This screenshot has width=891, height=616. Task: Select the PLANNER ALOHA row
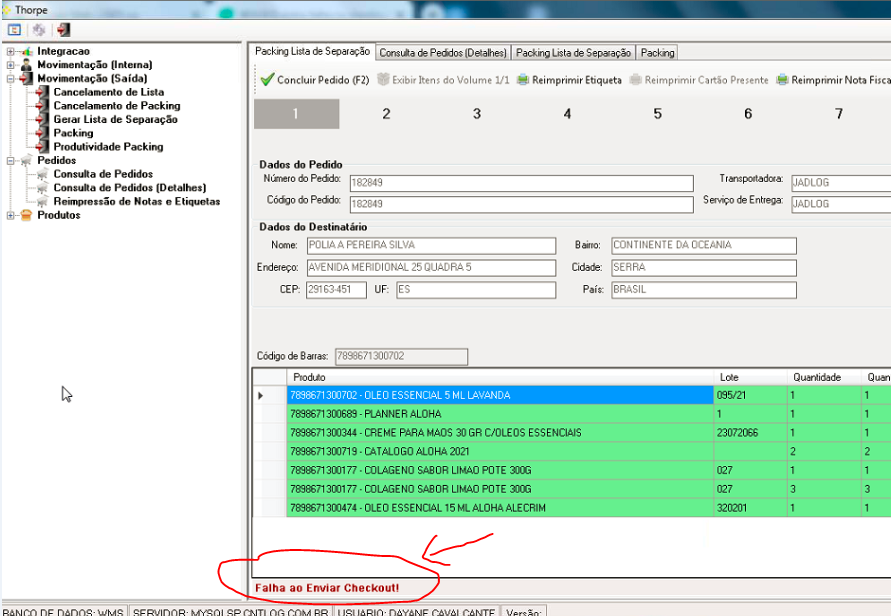pyautogui.click(x=571, y=414)
